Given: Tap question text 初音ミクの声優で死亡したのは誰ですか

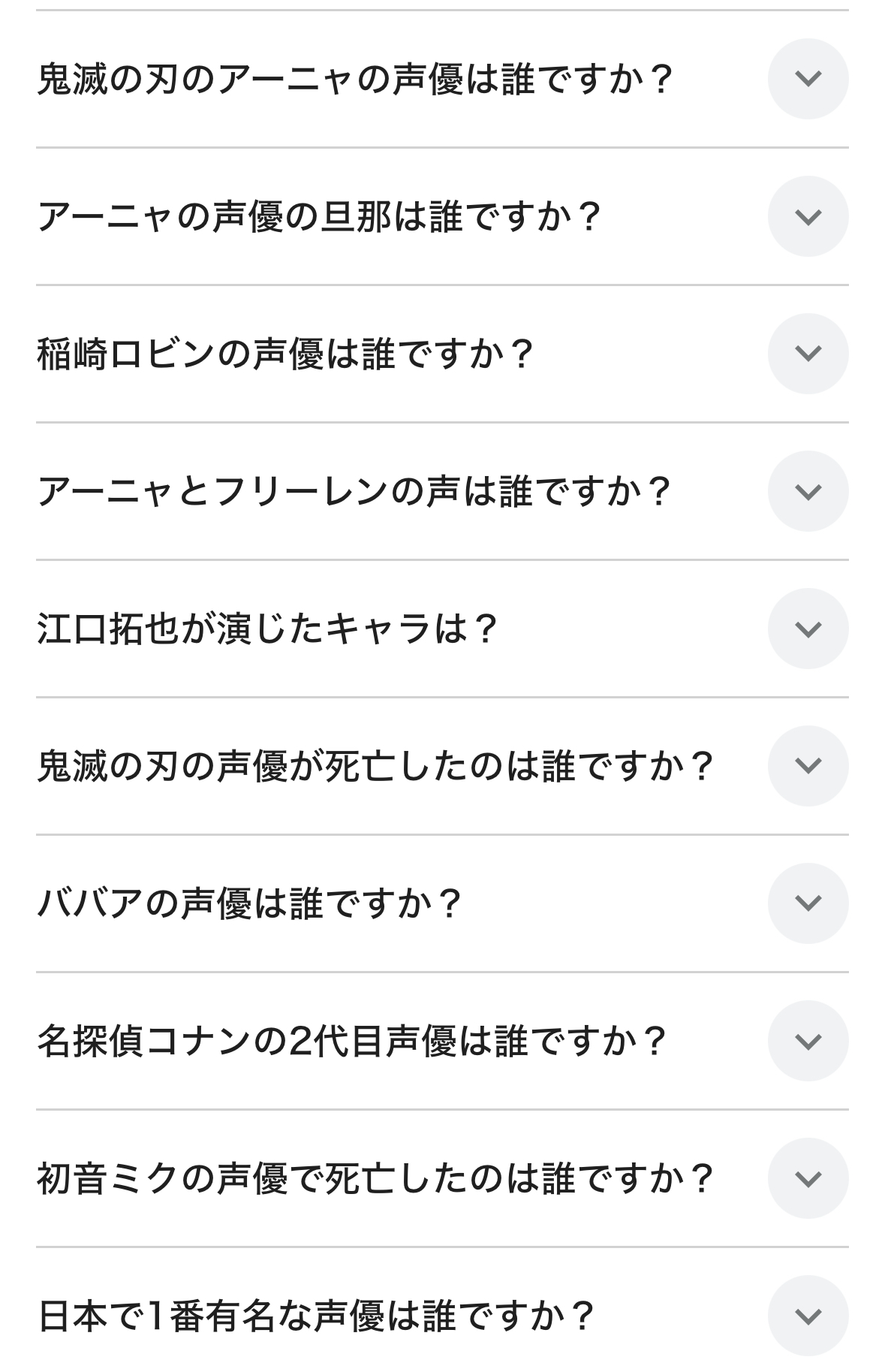Looking at the screenshot, I should coord(375,1178).
